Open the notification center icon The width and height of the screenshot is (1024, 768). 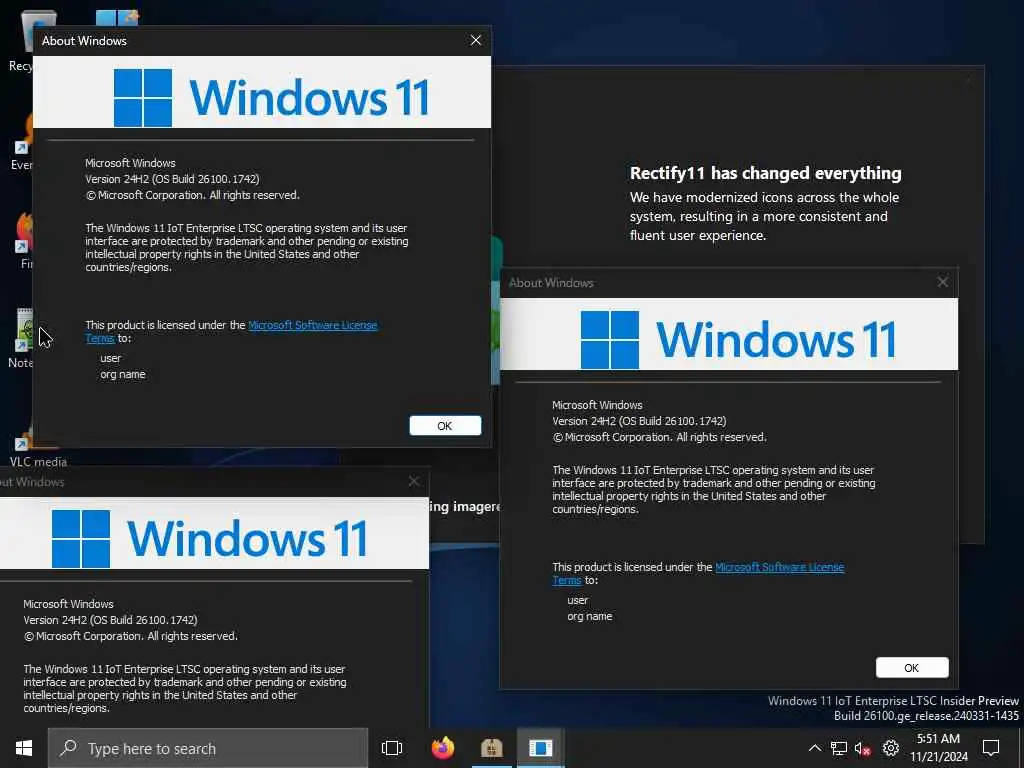coord(991,748)
